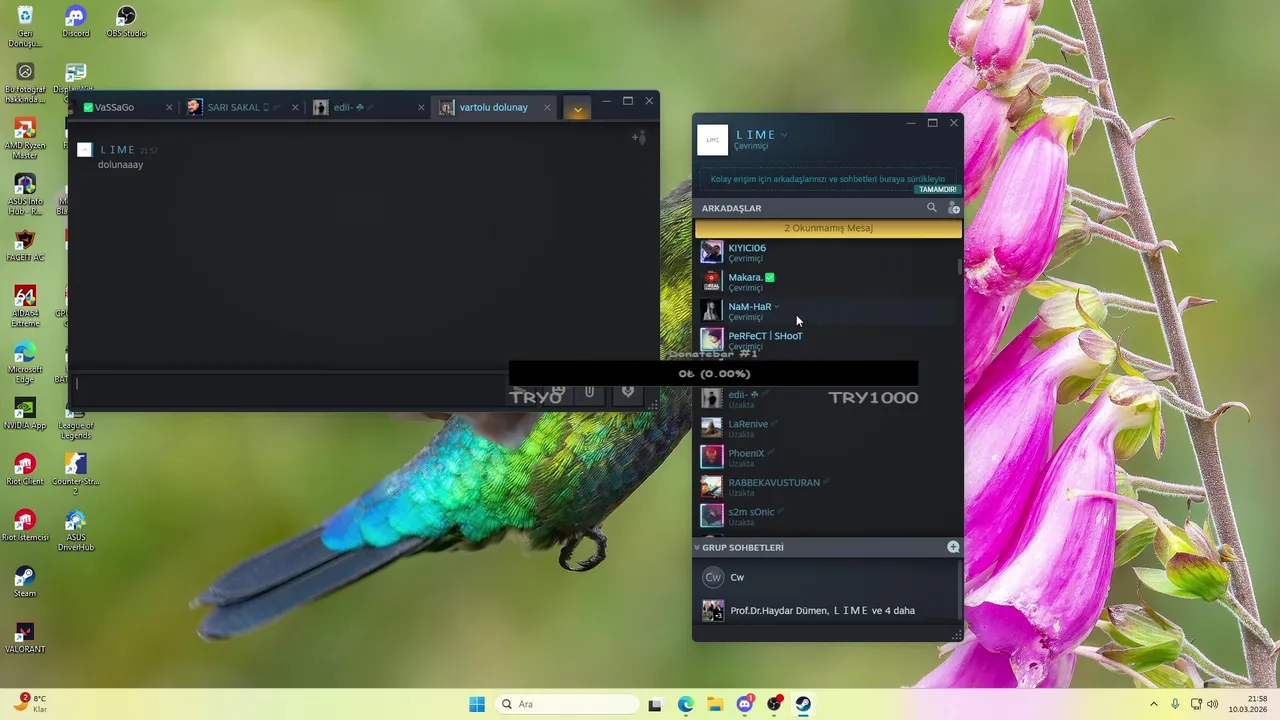Viewport: 1280px width, 720px height.
Task: Open the ASUS Info Hub shortcut
Action: pos(25,195)
